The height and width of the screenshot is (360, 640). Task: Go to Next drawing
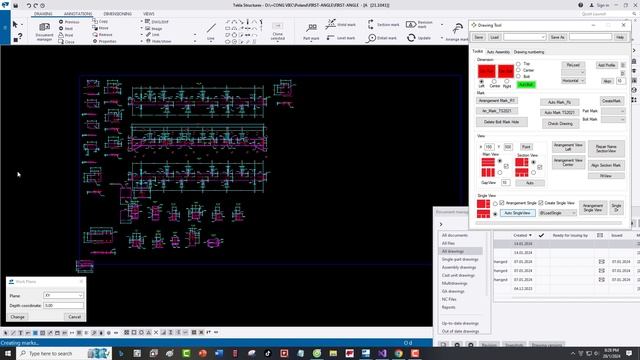click(x=66, y=28)
